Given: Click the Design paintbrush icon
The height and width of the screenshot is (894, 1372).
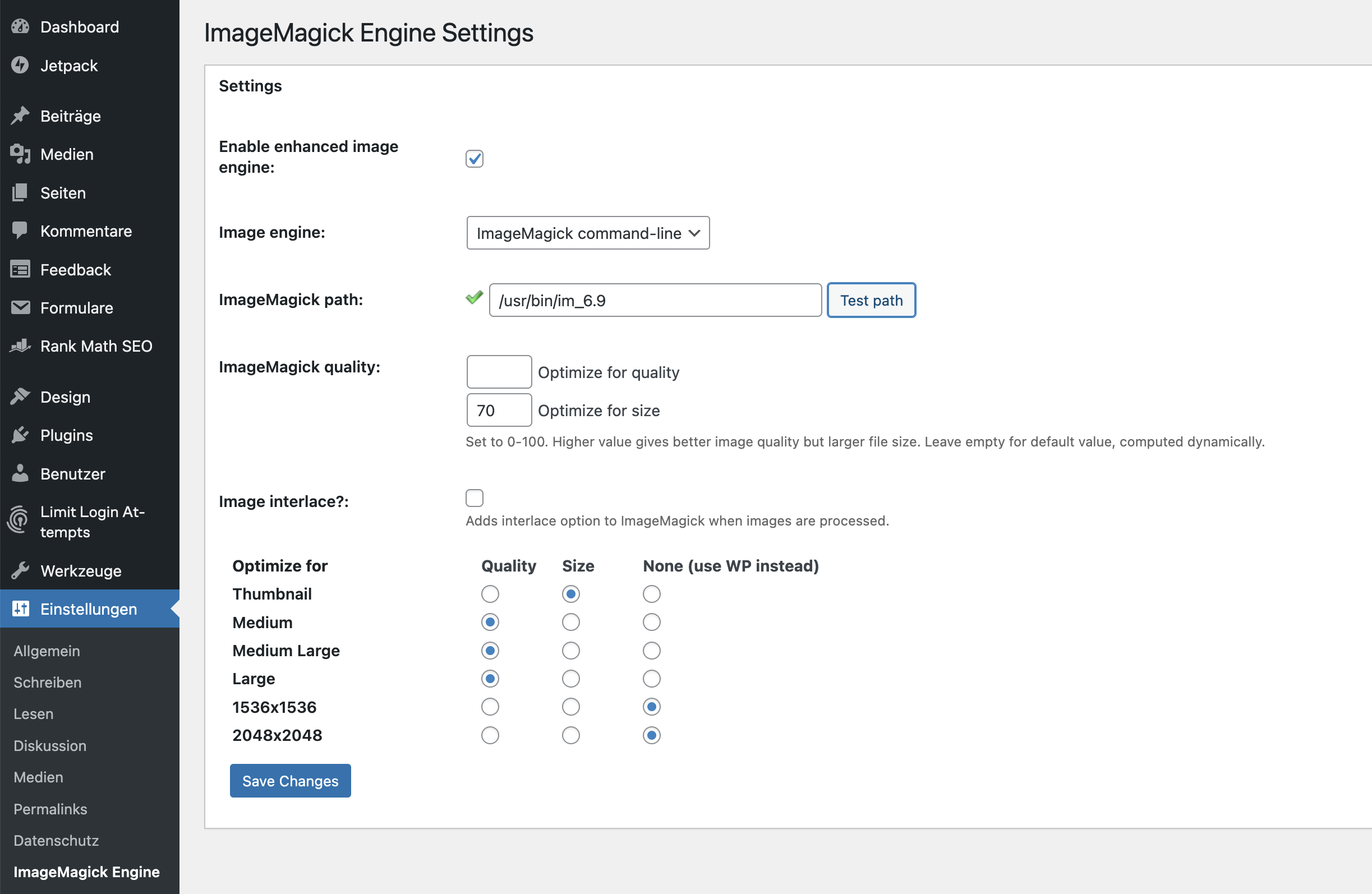Looking at the screenshot, I should coord(20,397).
